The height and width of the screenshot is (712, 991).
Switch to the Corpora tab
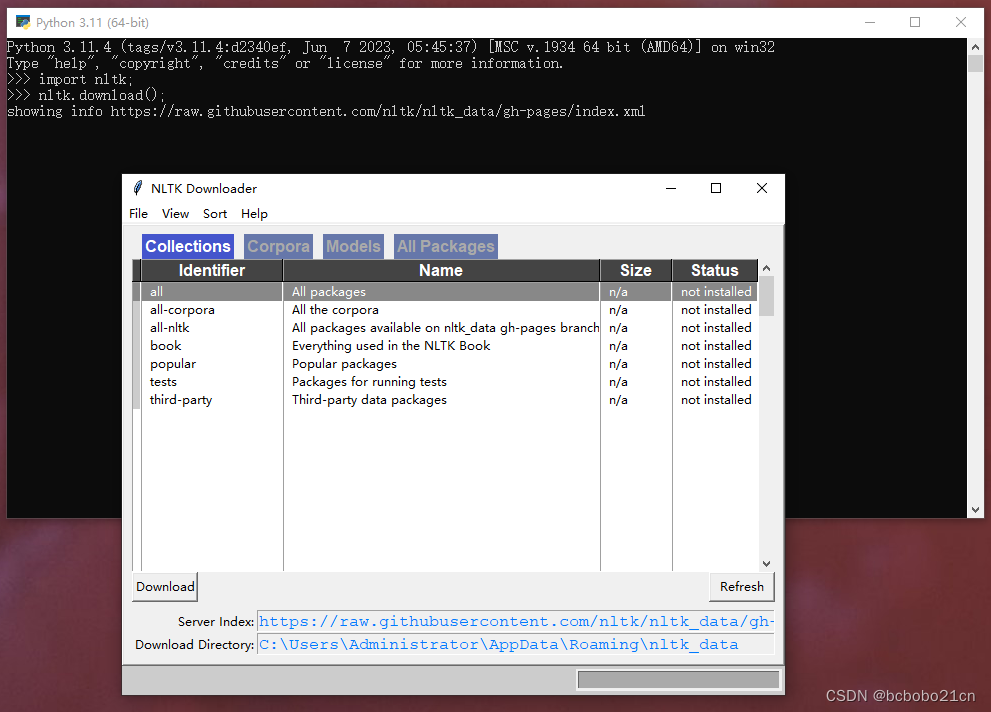pyautogui.click(x=278, y=246)
